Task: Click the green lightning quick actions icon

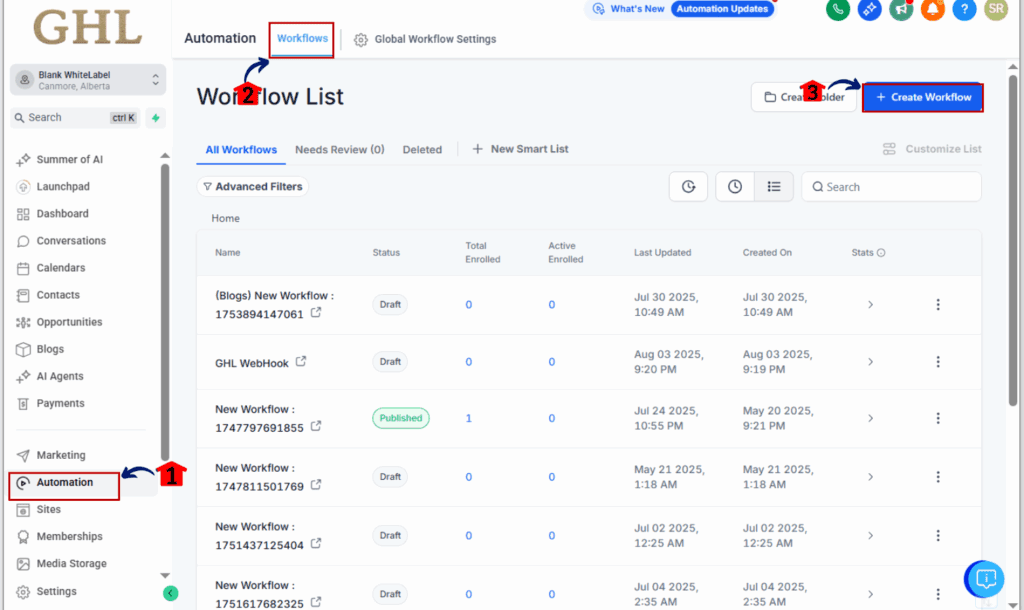Action: 155,118
